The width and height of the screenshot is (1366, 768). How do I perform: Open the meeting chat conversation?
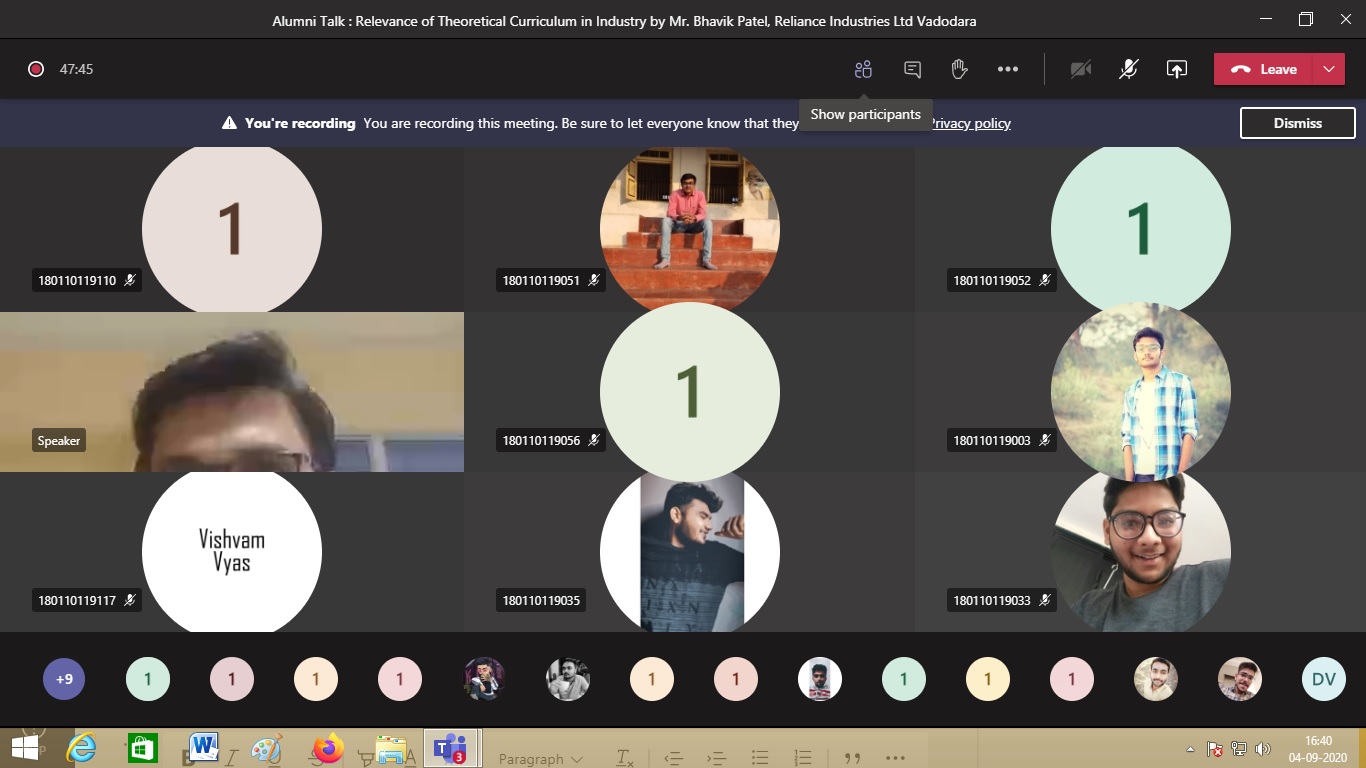912,69
